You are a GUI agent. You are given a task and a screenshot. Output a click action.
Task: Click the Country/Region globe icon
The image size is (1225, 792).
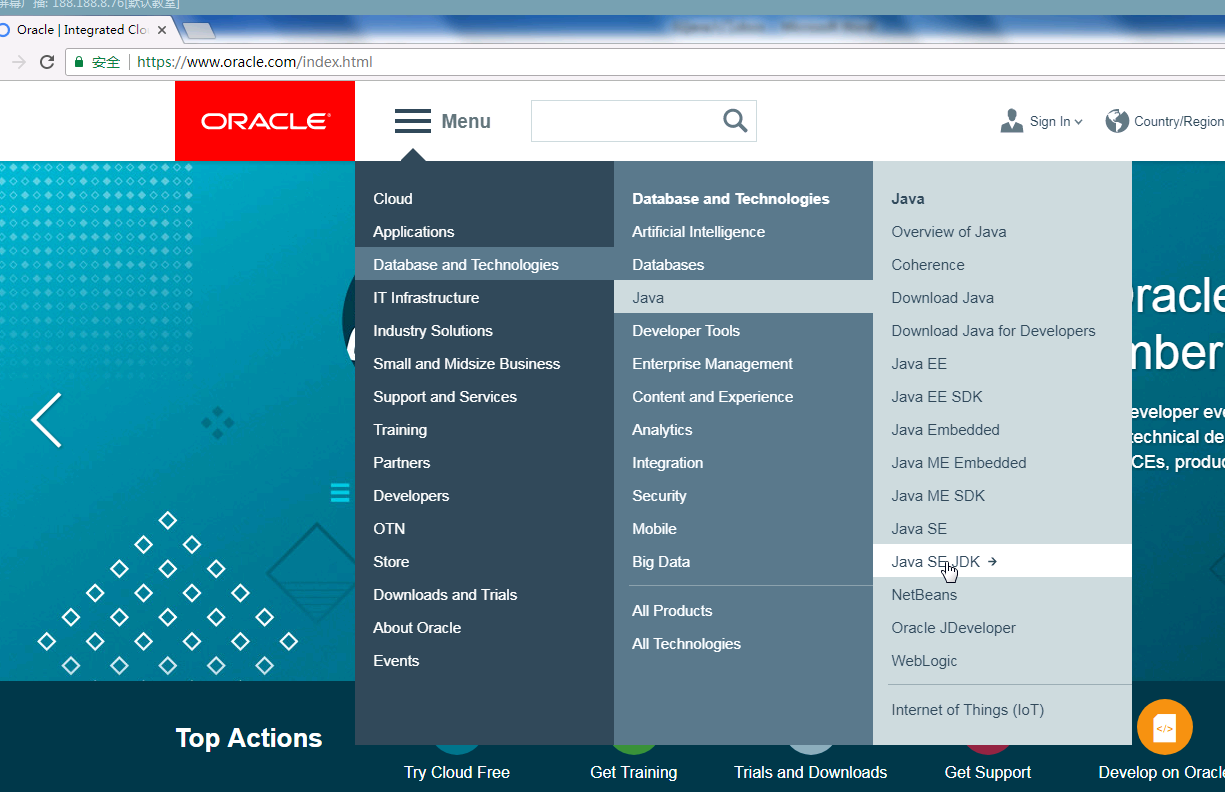[x=1117, y=121]
